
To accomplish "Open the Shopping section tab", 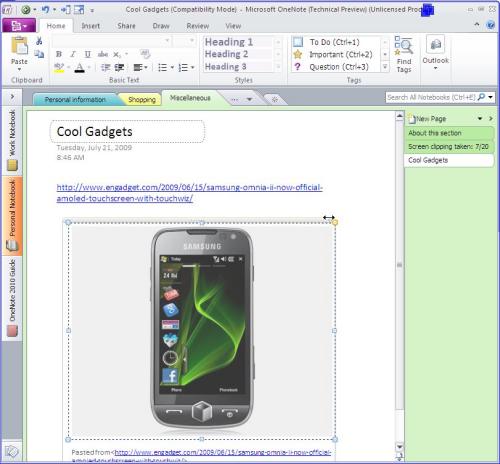I will coord(142,99).
